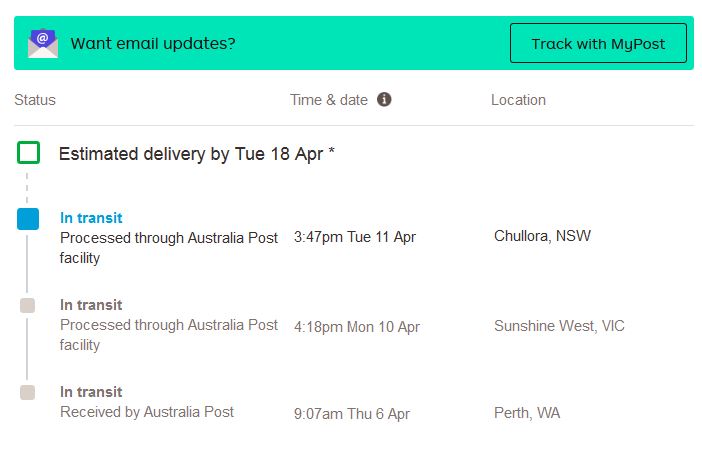Click the blue In transit status heading
702x469 pixels.
[x=91, y=218]
